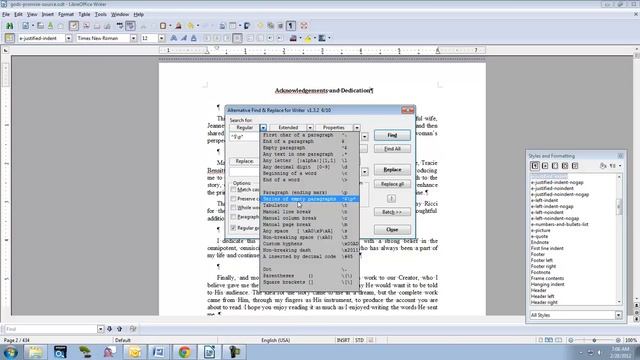The width and height of the screenshot is (640, 360).
Task: Select Character Styles icon in Styles panel
Action: 545,166
